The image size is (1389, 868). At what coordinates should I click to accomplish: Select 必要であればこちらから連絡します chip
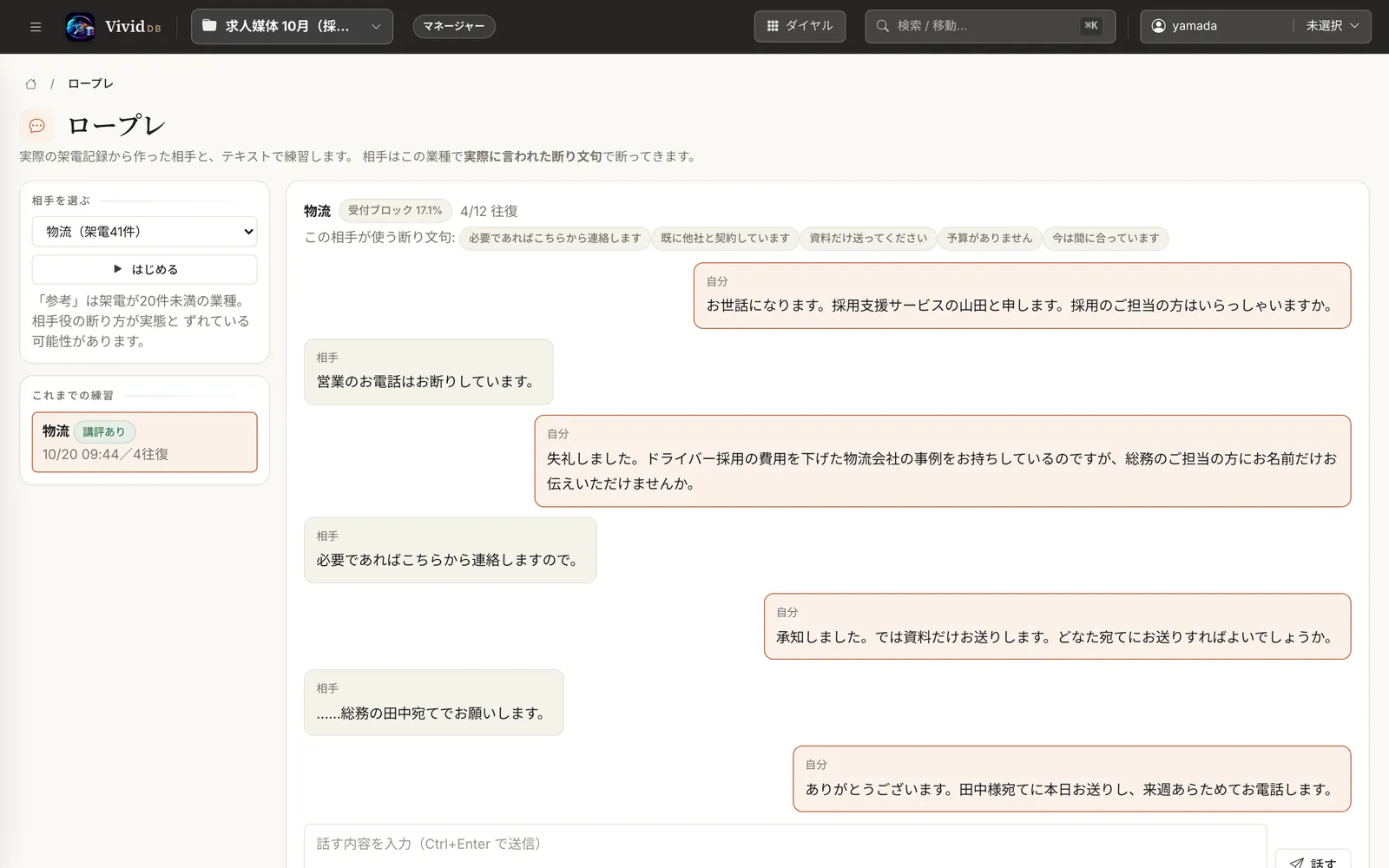[x=555, y=238]
